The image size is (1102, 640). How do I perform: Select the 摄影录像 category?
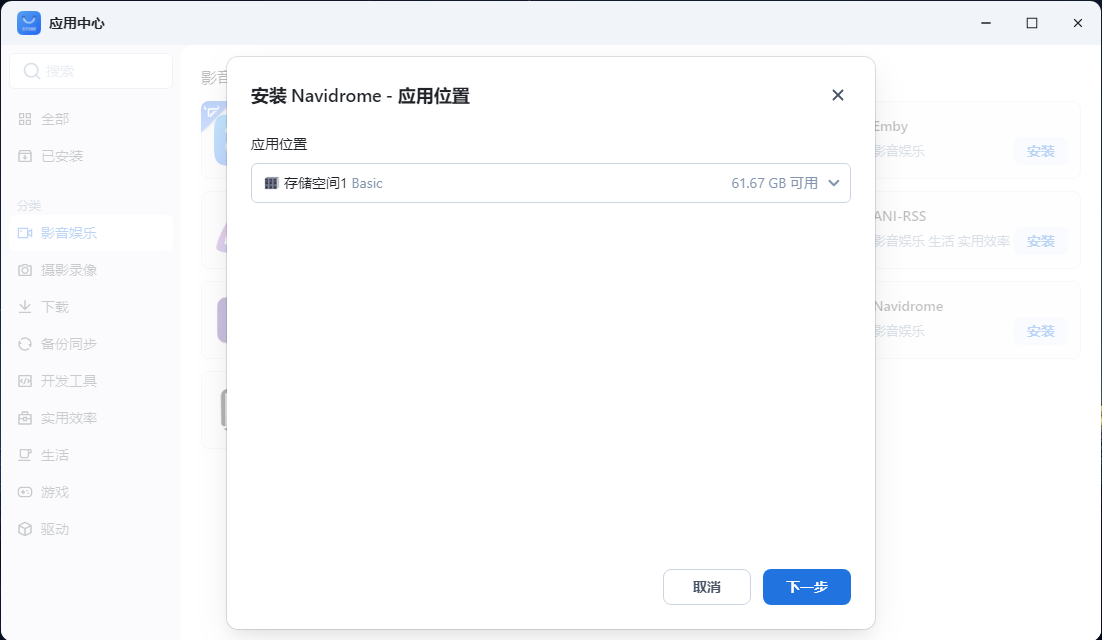(91, 270)
